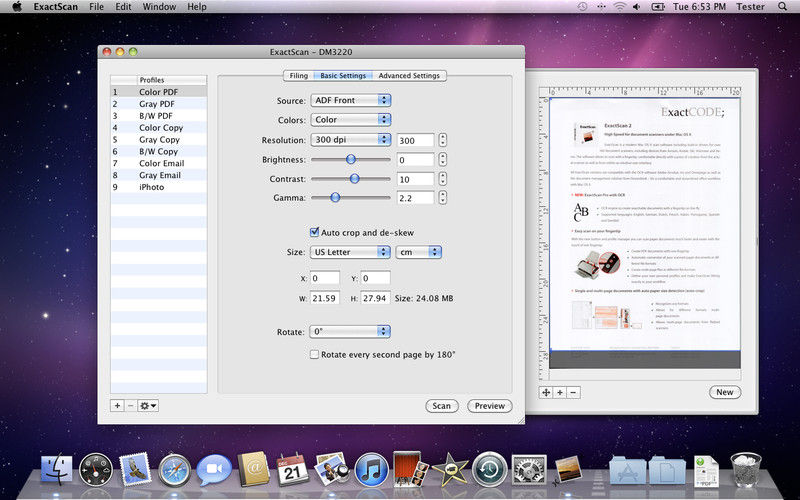
Task: Open the Mail stamp icon in Dock
Action: (x=135, y=469)
